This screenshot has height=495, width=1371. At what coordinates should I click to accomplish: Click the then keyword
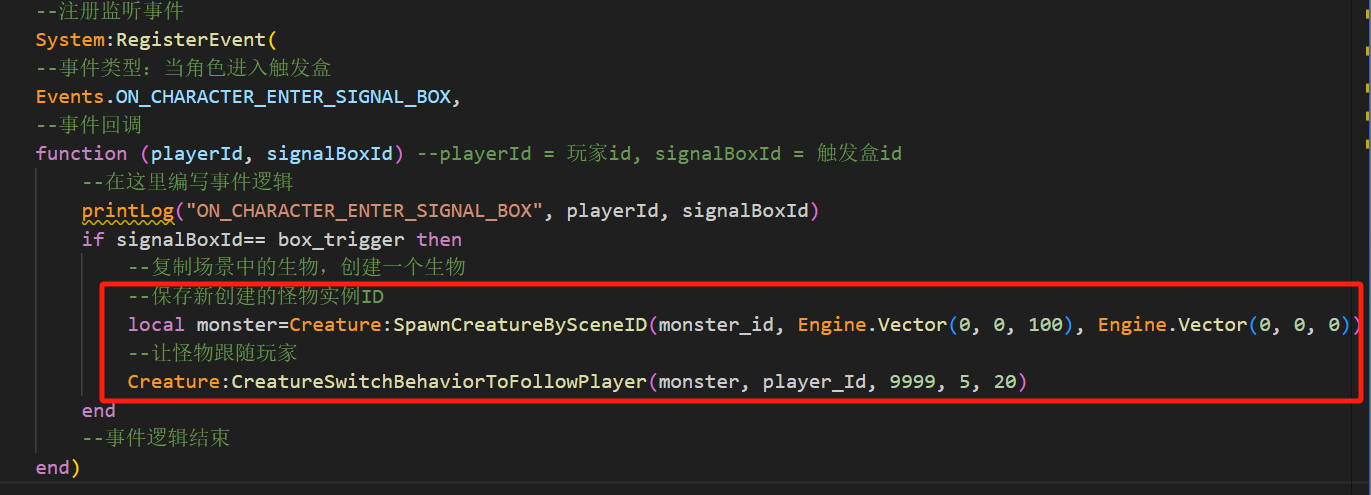pos(439,239)
